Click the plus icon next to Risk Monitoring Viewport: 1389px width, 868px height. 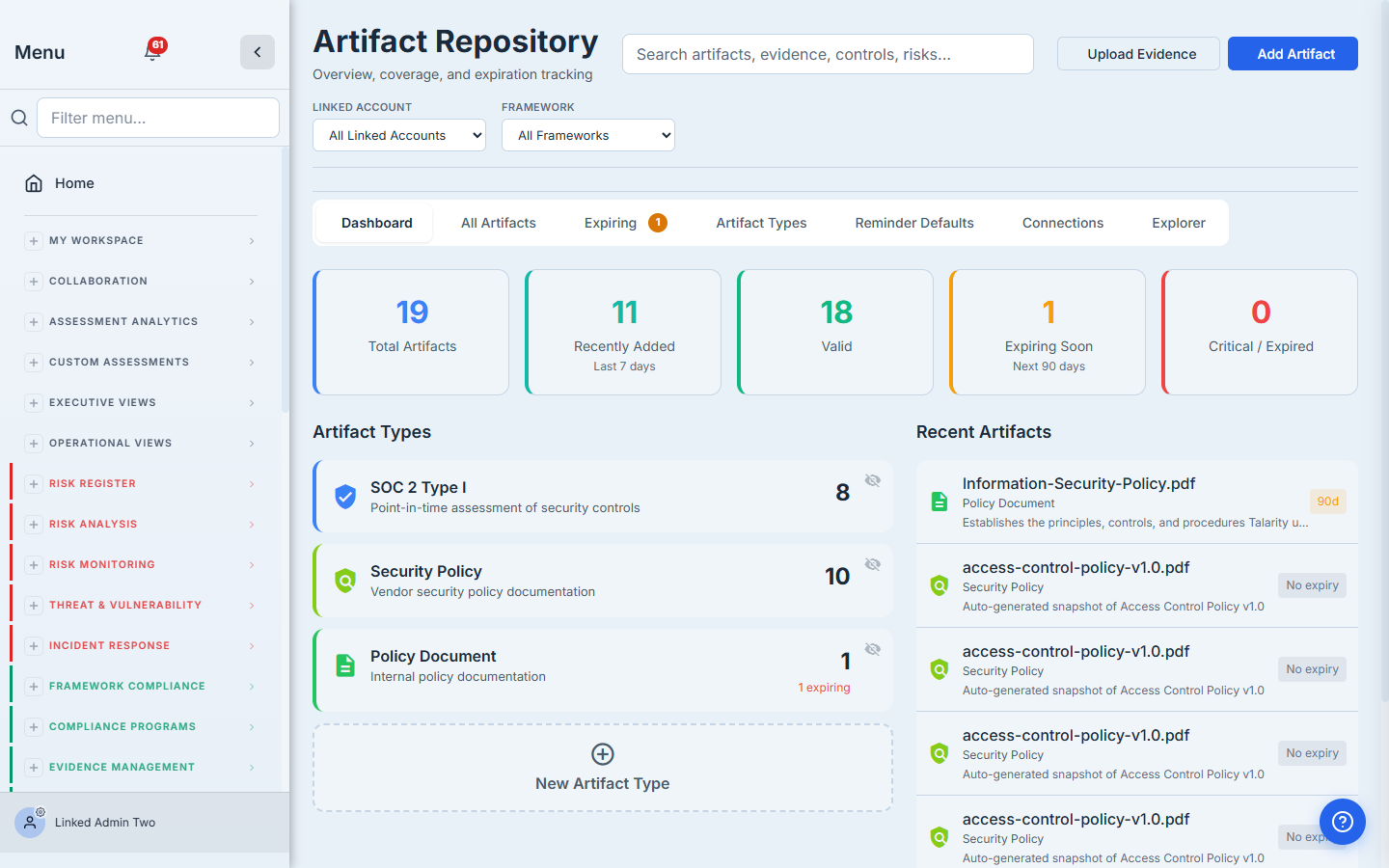34,565
